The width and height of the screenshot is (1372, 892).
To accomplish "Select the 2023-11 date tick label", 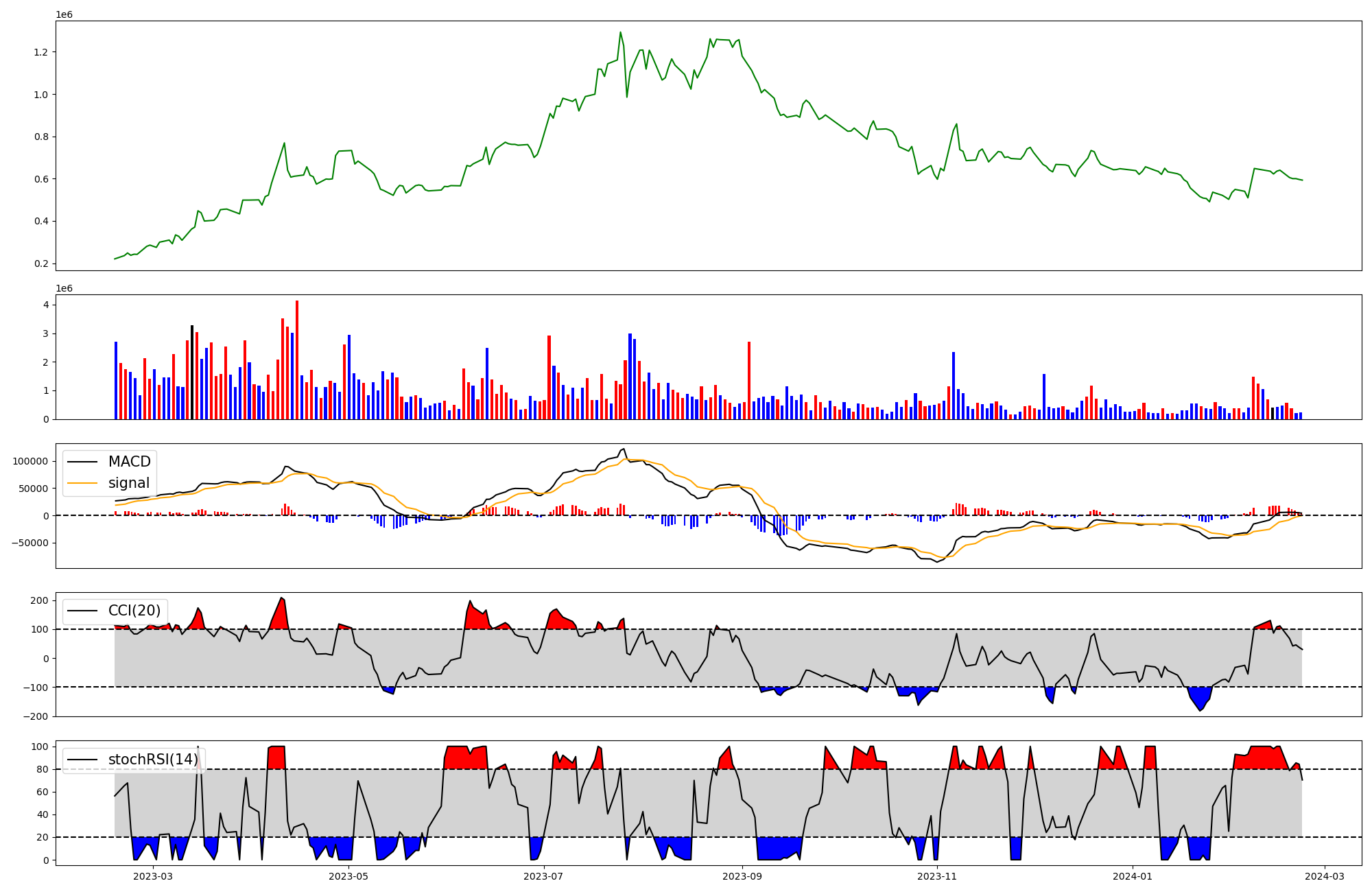I will point(937,876).
